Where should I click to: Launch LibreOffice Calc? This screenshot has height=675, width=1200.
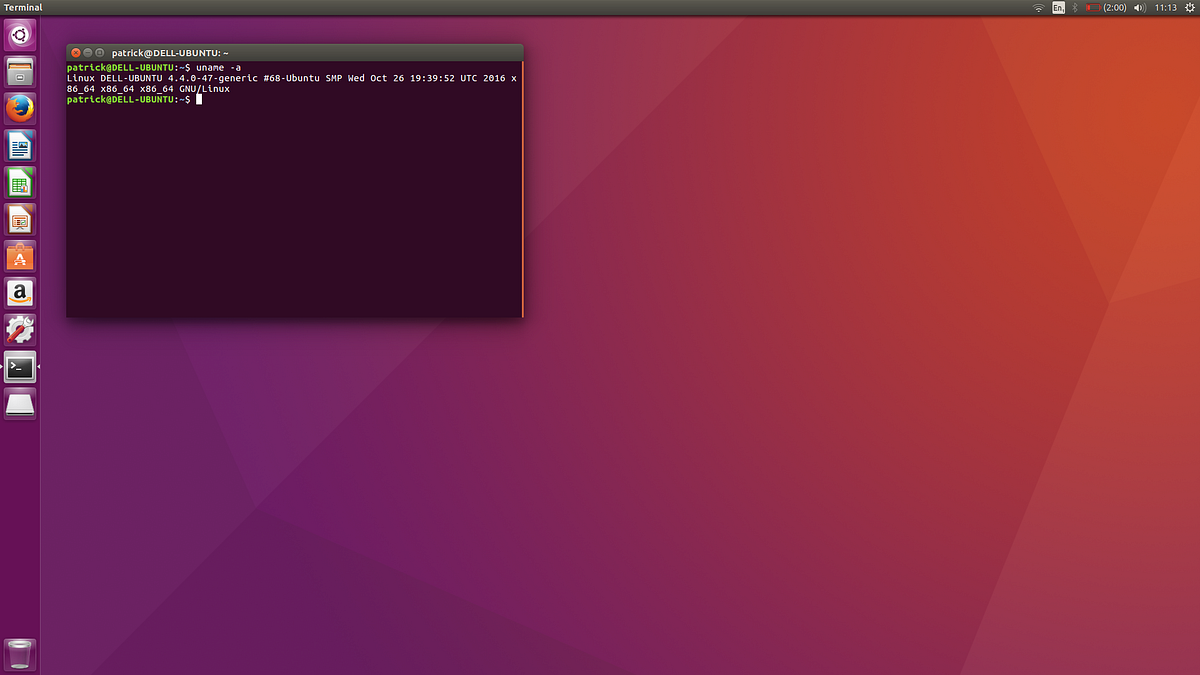(x=19, y=182)
